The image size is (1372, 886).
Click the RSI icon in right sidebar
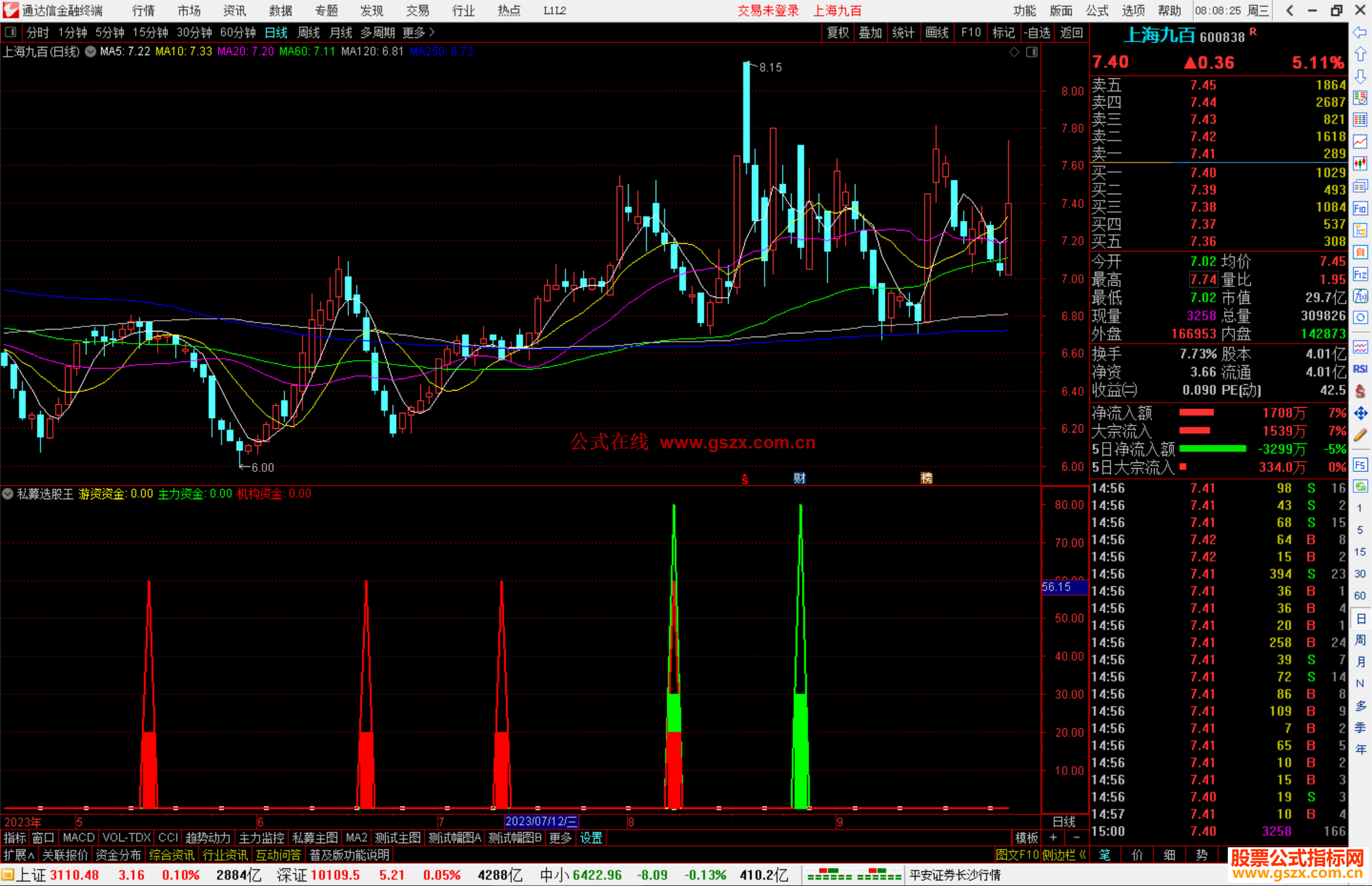(1360, 369)
